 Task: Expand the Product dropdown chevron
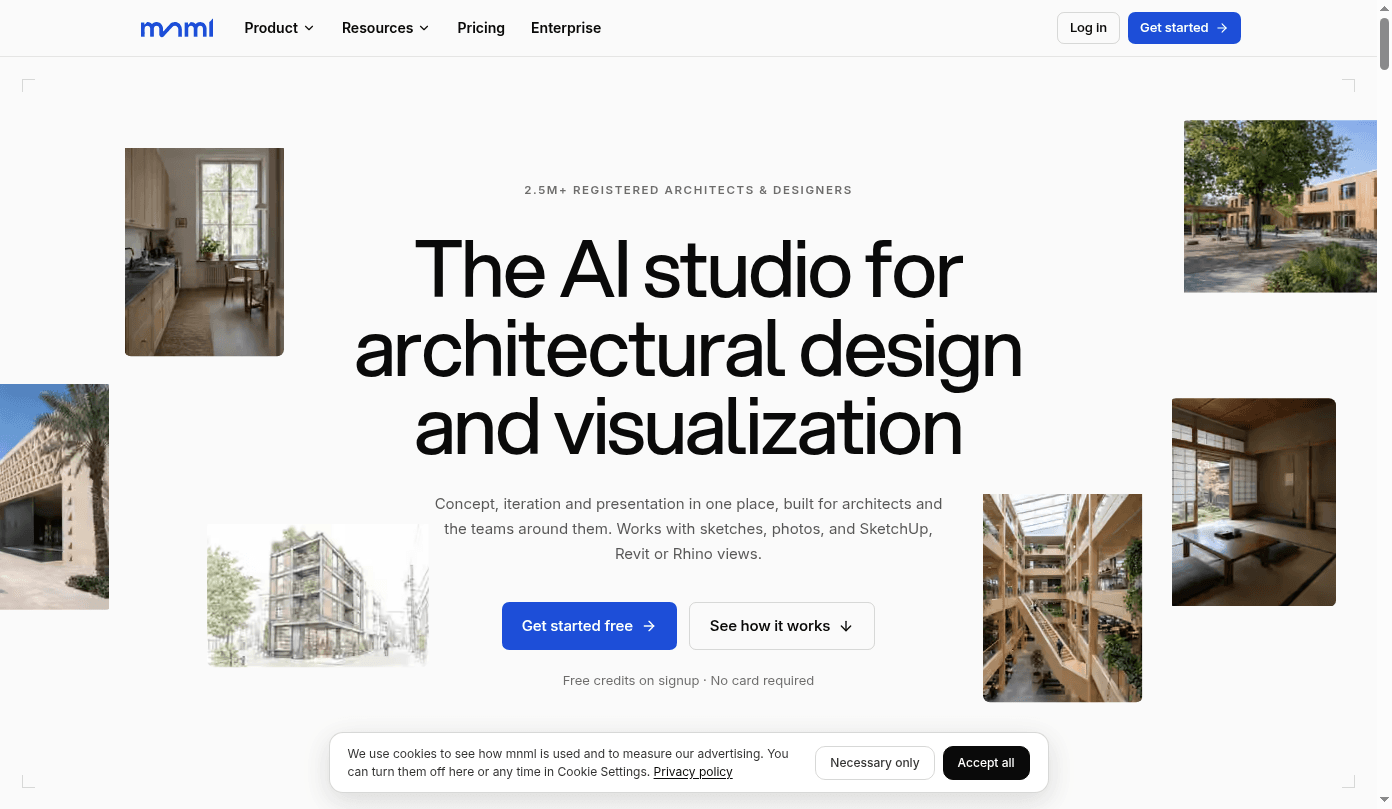309,28
